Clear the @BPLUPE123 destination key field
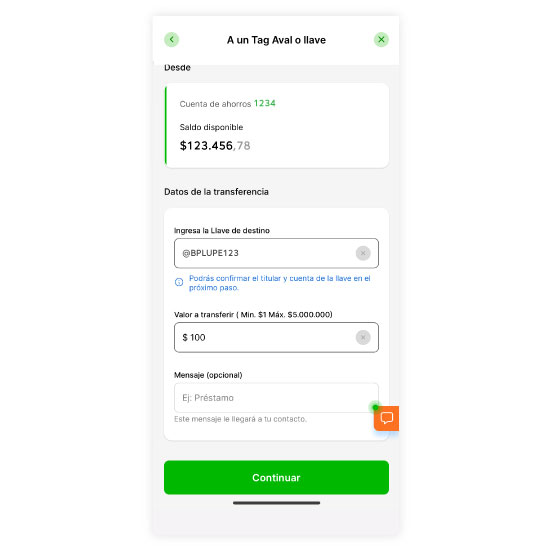This screenshot has width=550, height=550. click(363, 253)
